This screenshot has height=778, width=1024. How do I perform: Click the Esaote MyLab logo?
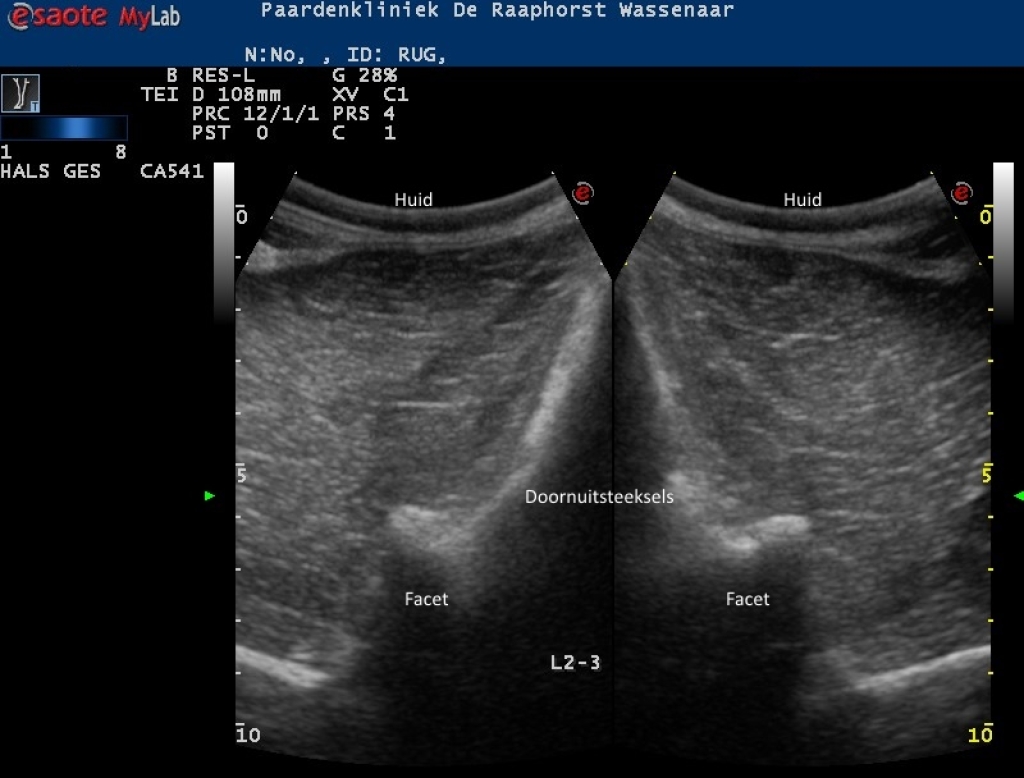[92, 17]
